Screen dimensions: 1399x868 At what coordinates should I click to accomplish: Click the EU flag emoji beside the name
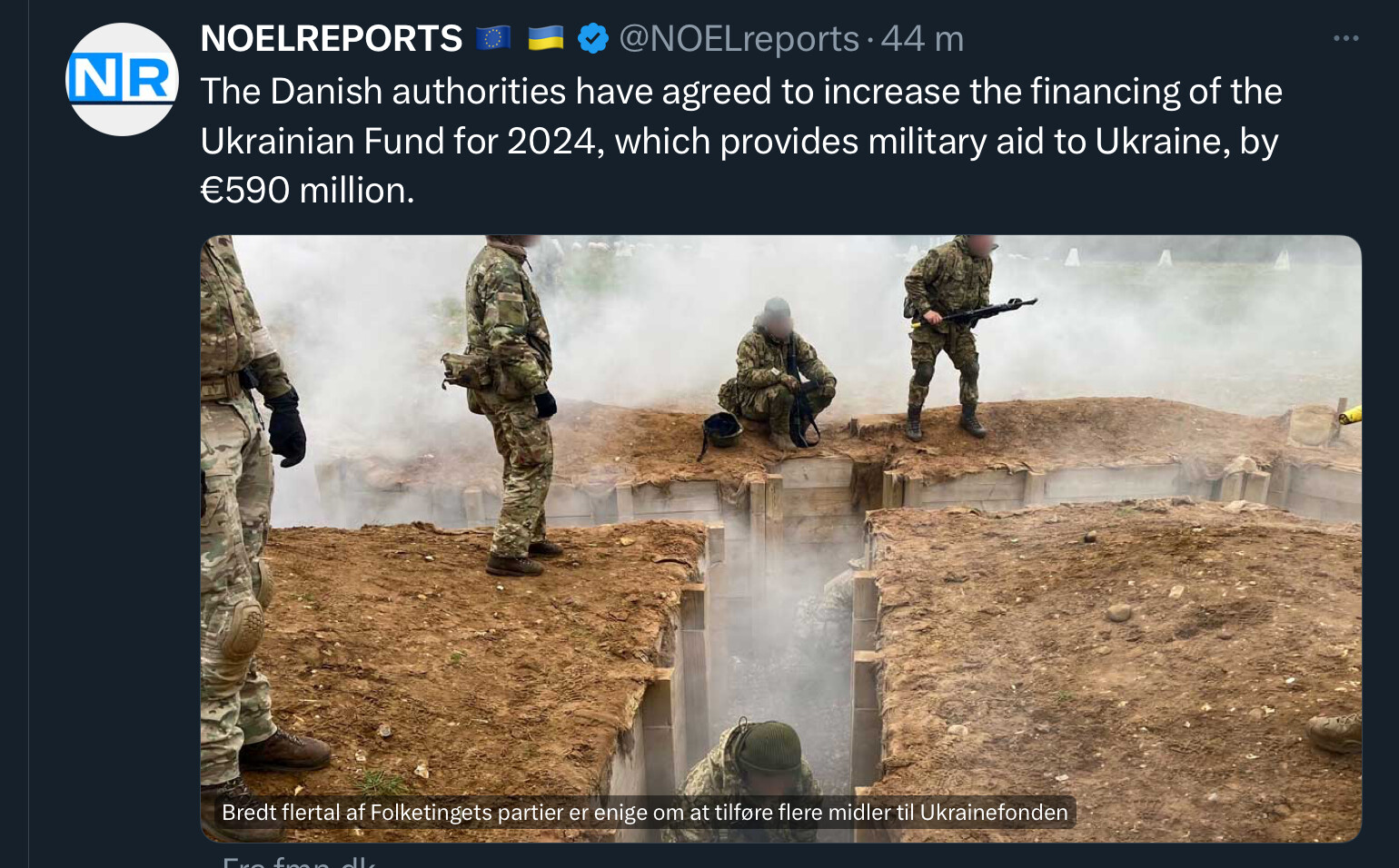click(493, 38)
